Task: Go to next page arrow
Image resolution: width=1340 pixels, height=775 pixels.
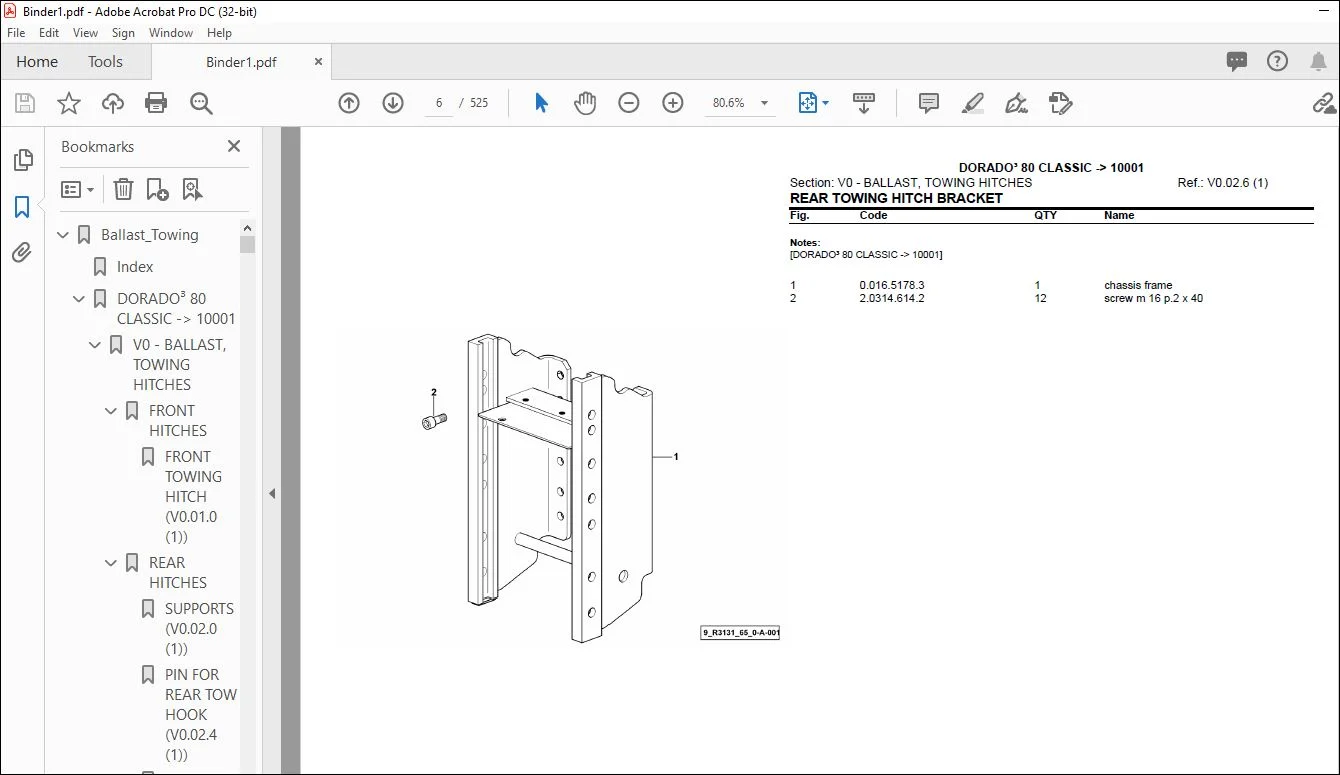Action: pyautogui.click(x=393, y=103)
